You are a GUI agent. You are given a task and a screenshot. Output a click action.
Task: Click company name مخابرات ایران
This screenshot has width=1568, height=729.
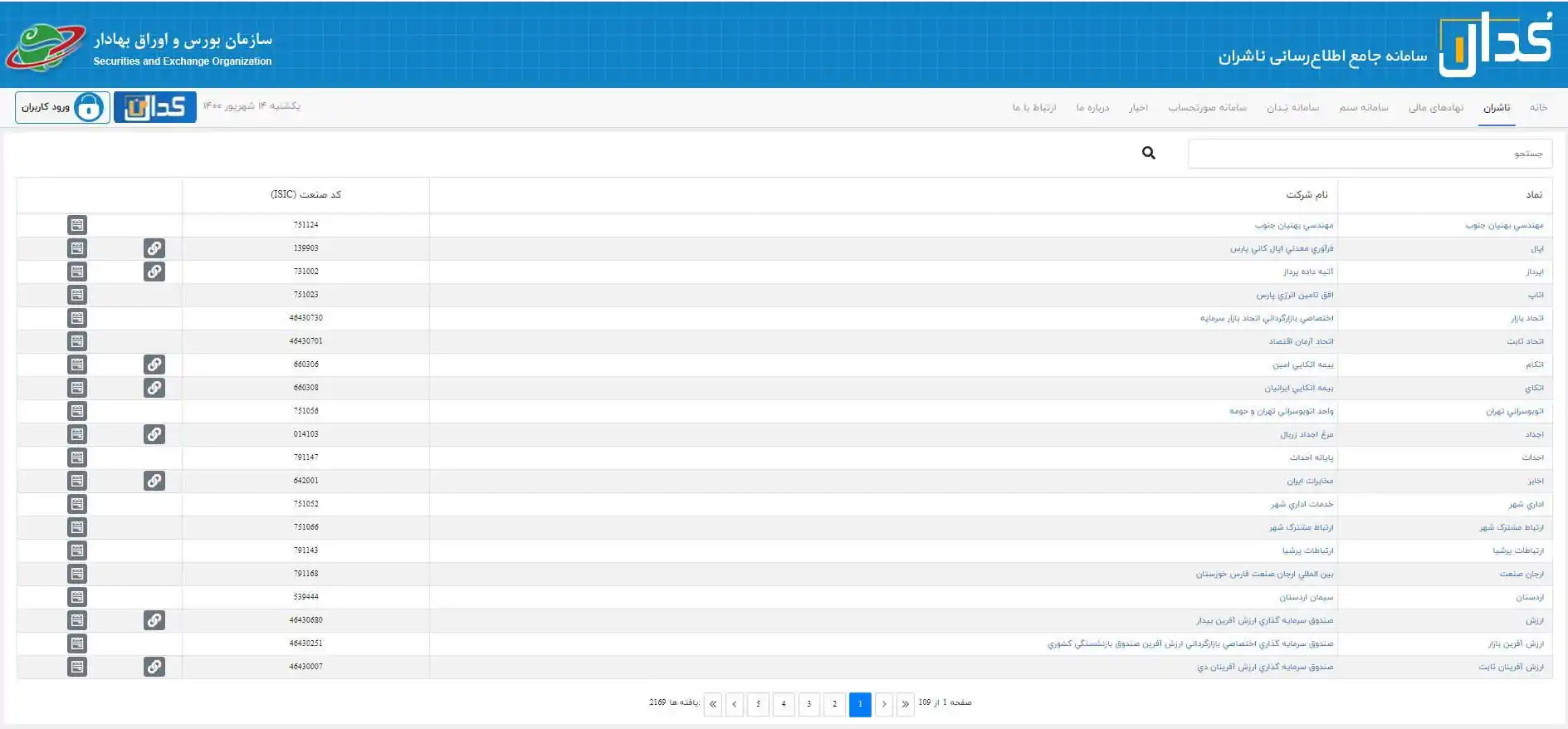point(1310,481)
